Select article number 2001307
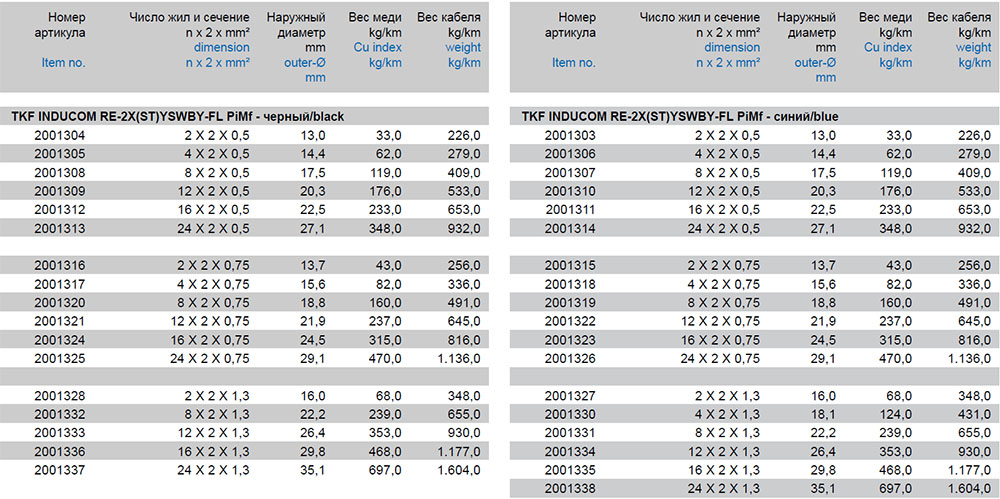The height and width of the screenshot is (499, 1000). [570, 172]
